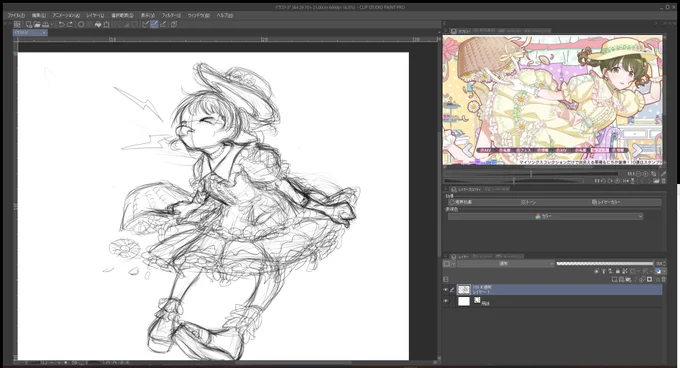The height and width of the screenshot is (368, 680).
Task: Open the 表示 (View) menu
Action: pyautogui.click(x=147, y=15)
